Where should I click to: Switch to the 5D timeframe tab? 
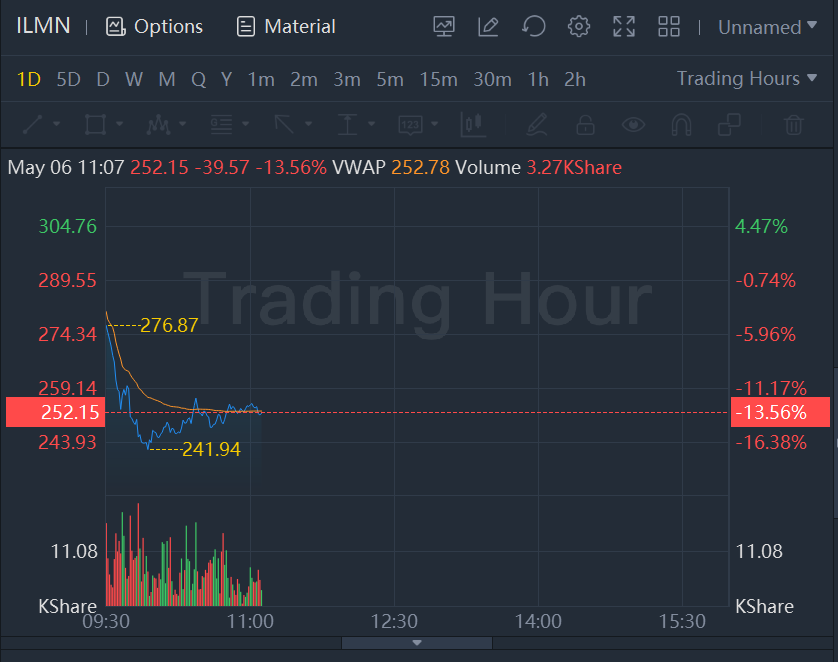coord(68,79)
